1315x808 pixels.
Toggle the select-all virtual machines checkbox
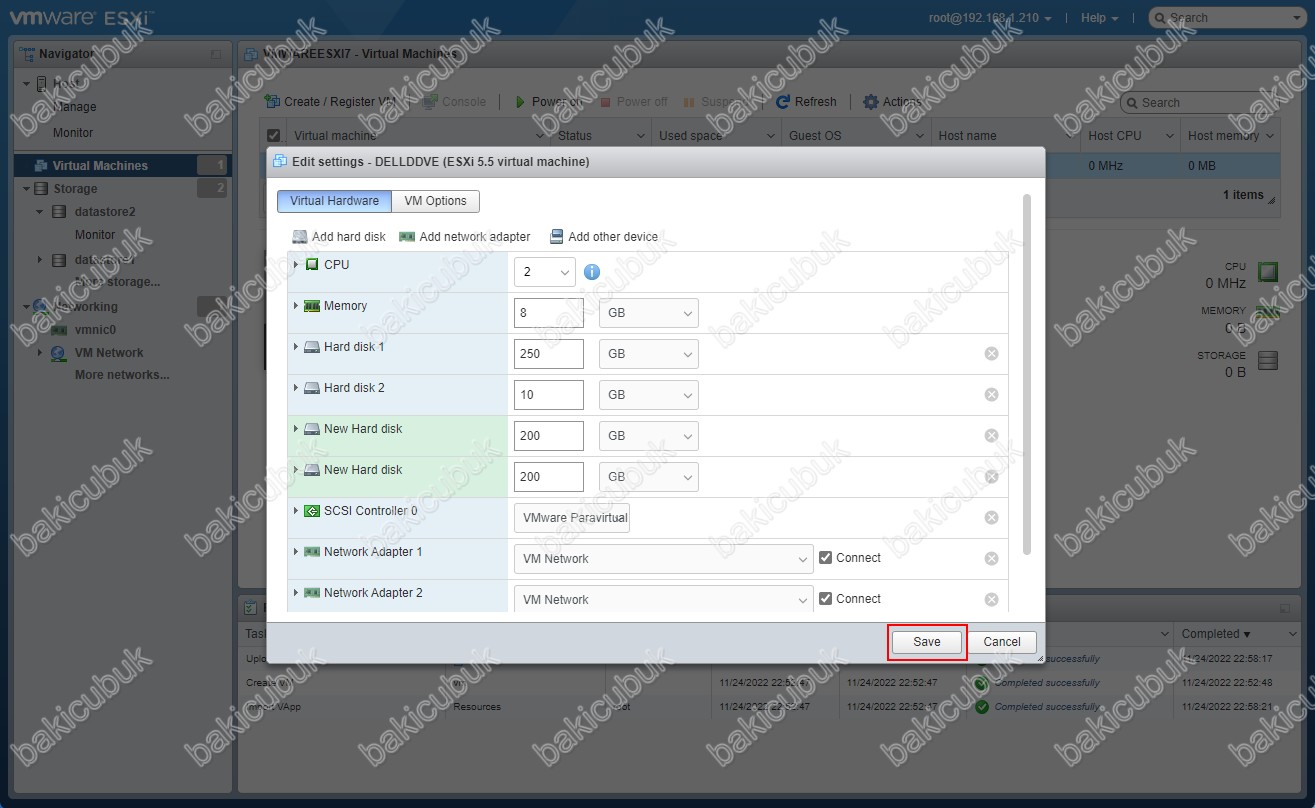pos(273,136)
